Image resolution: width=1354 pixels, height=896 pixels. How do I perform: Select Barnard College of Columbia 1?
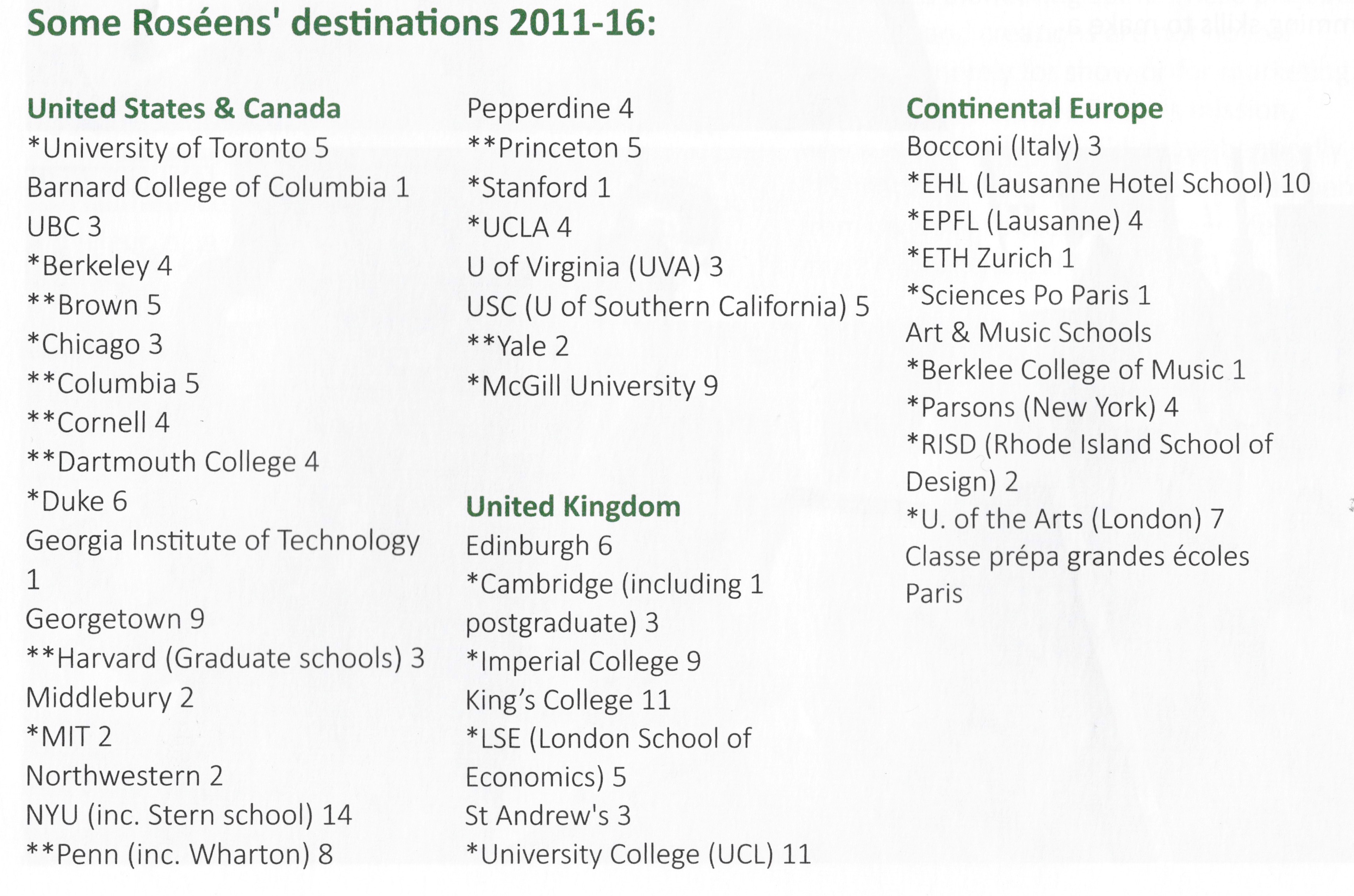218,188
